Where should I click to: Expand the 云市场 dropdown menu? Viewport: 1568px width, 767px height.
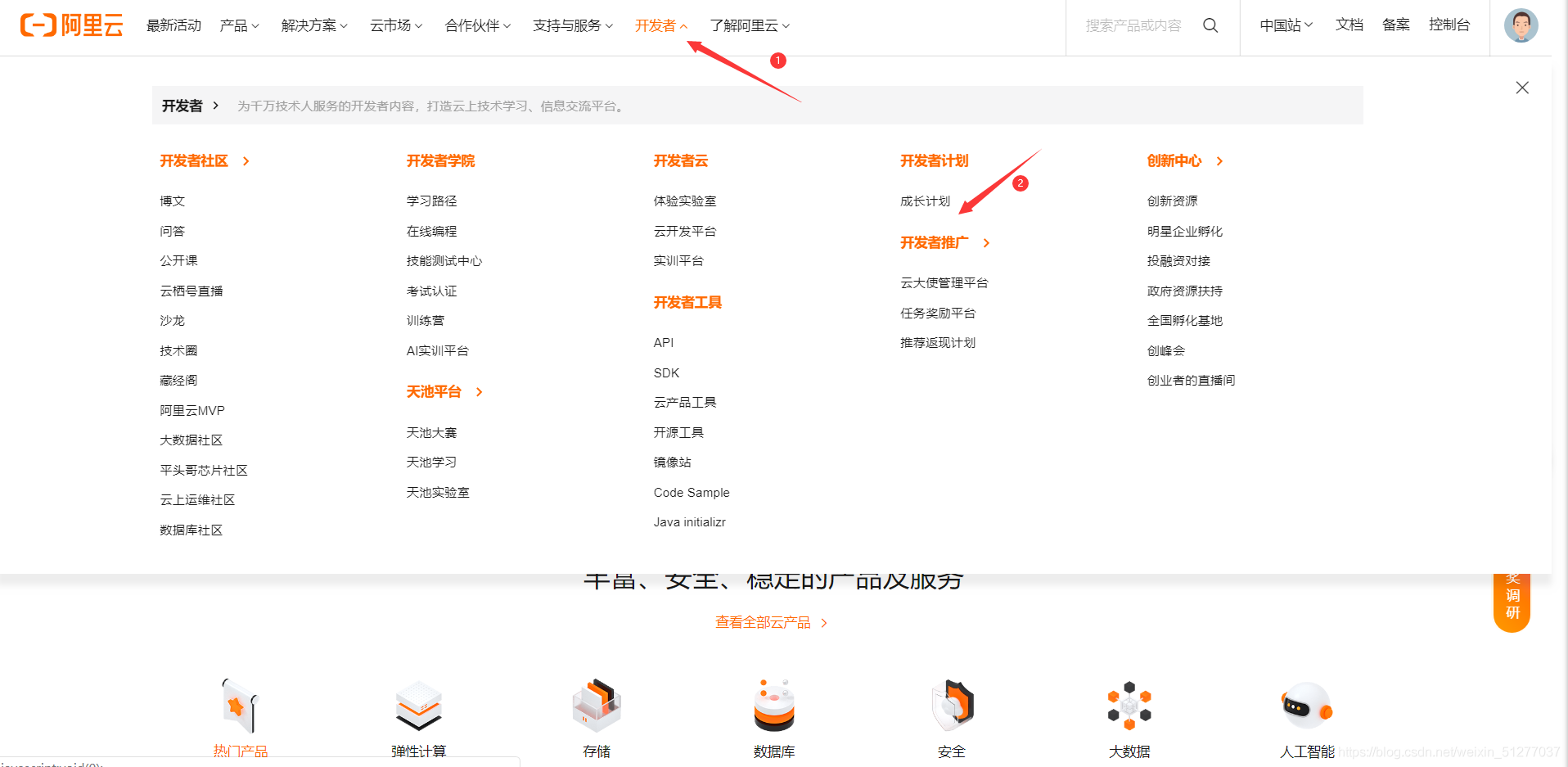pos(396,25)
